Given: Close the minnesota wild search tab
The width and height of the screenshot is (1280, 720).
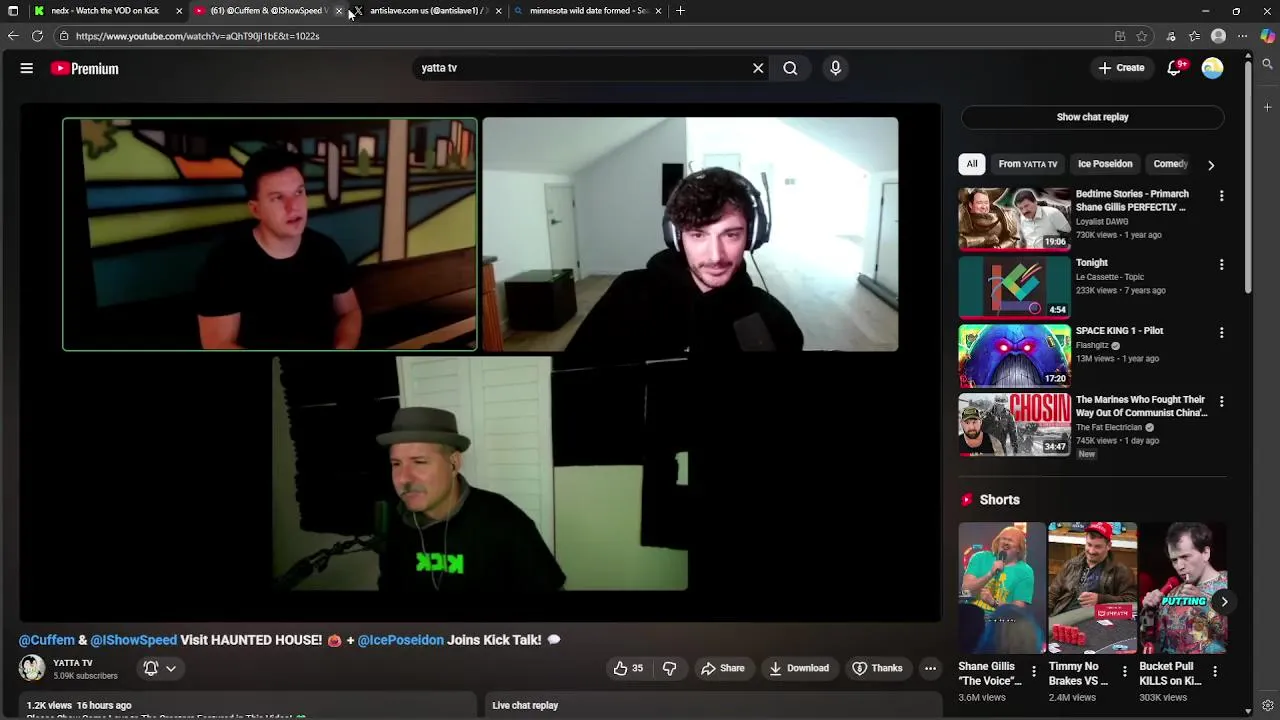Looking at the screenshot, I should (x=658, y=11).
